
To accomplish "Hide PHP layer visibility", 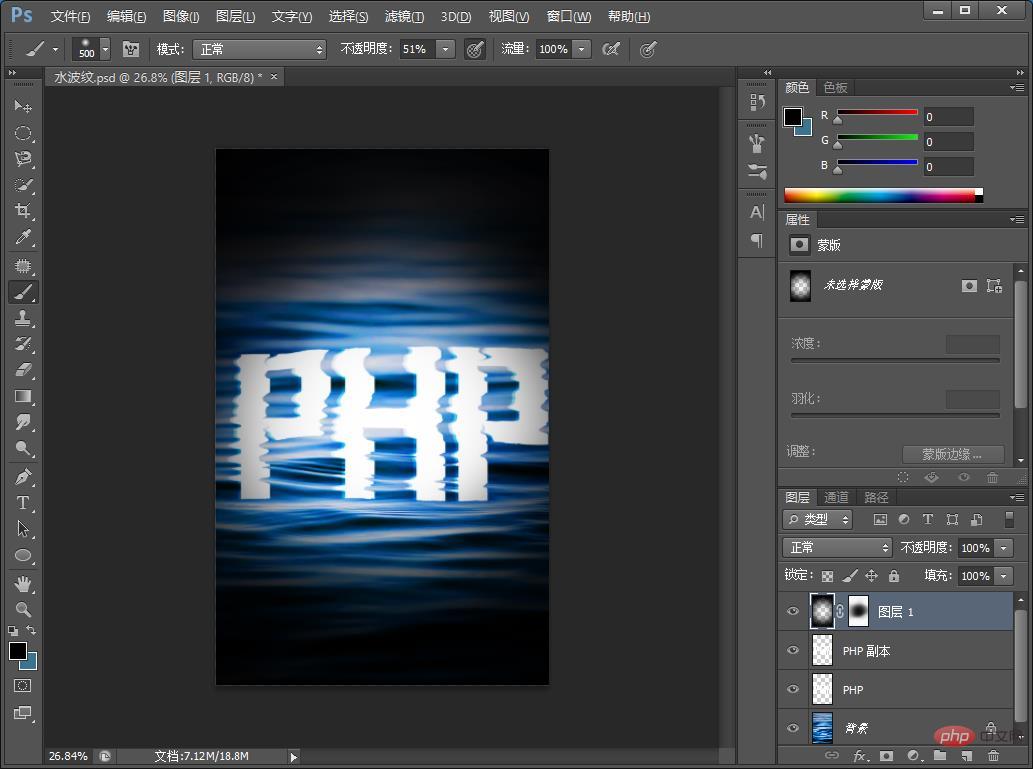I will coord(793,689).
